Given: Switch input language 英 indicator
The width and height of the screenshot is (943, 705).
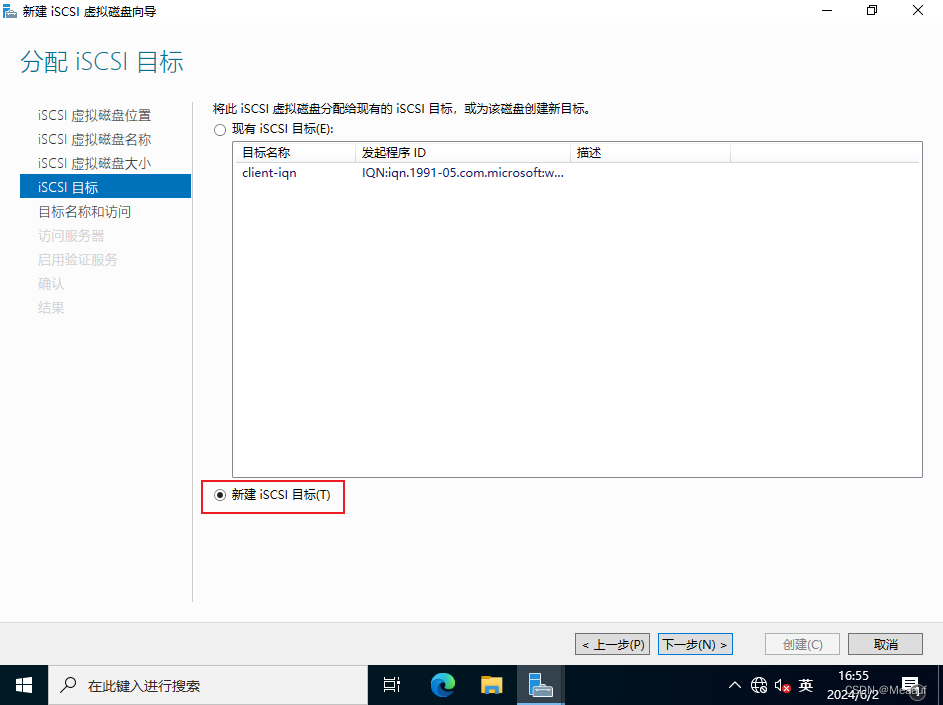Looking at the screenshot, I should click(x=806, y=685).
